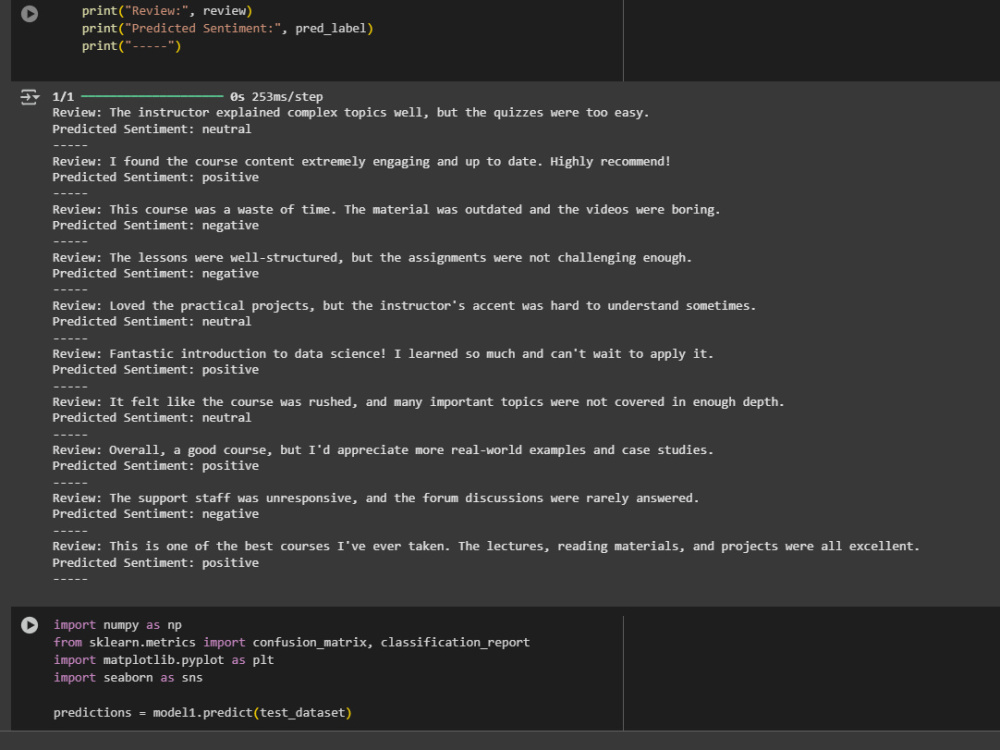Select the 'waste of time' review line

pyautogui.click(x=386, y=210)
